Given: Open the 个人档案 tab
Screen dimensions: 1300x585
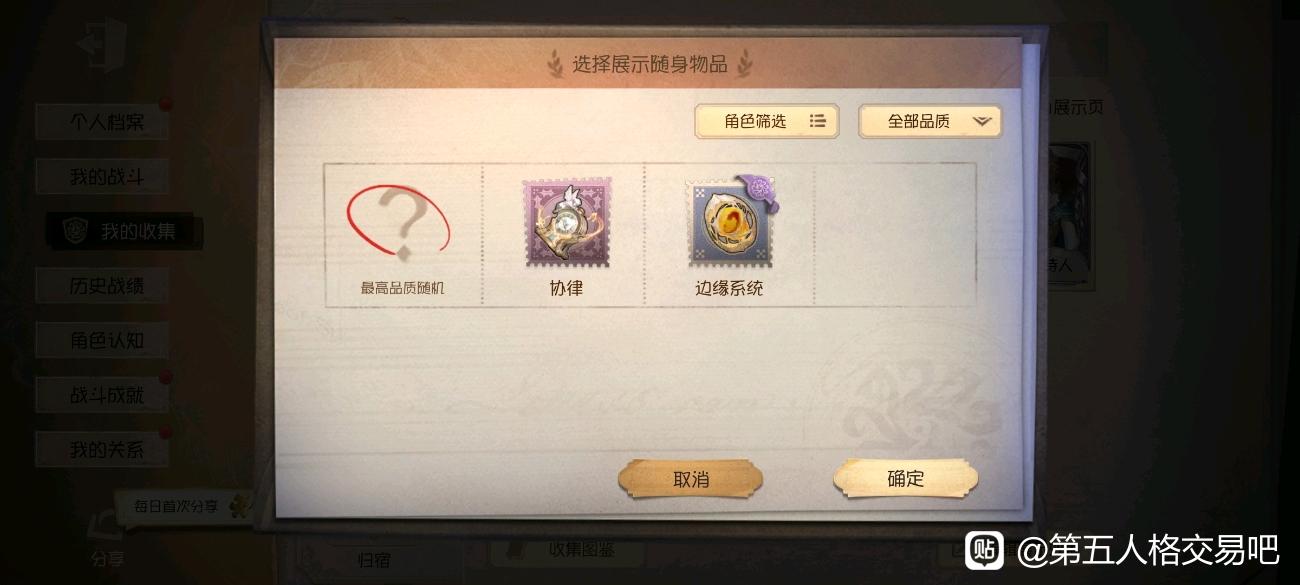Looking at the screenshot, I should 106,122.
